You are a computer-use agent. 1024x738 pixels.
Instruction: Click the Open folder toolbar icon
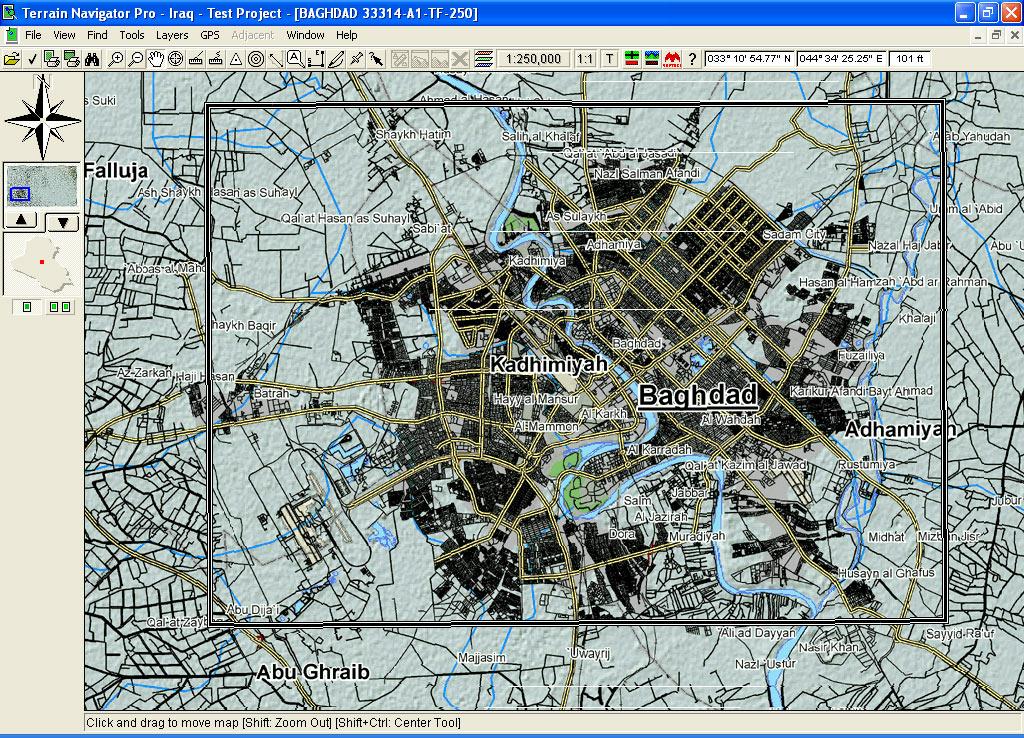click(x=11, y=59)
